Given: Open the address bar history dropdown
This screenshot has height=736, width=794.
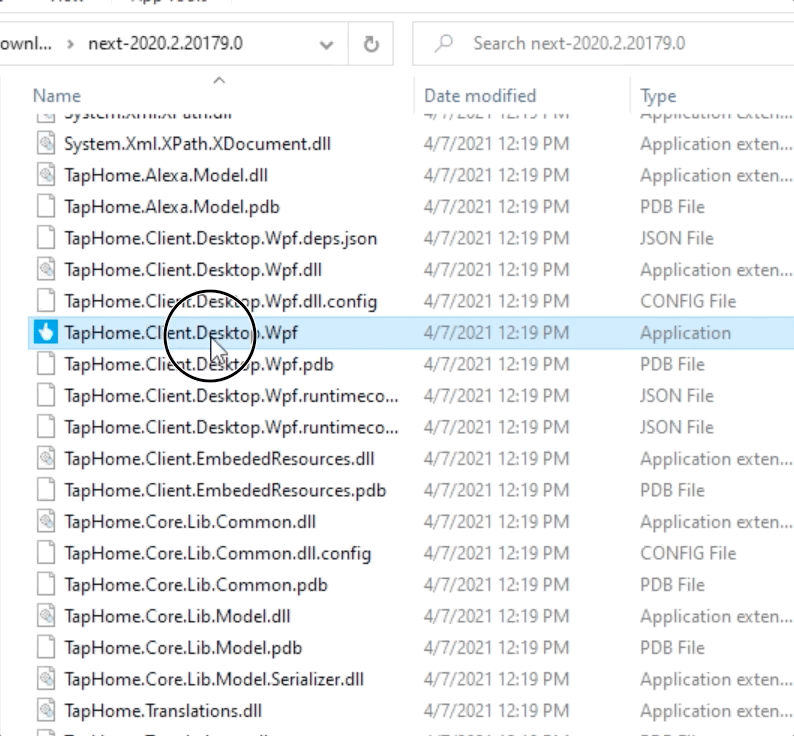Looking at the screenshot, I should point(327,44).
